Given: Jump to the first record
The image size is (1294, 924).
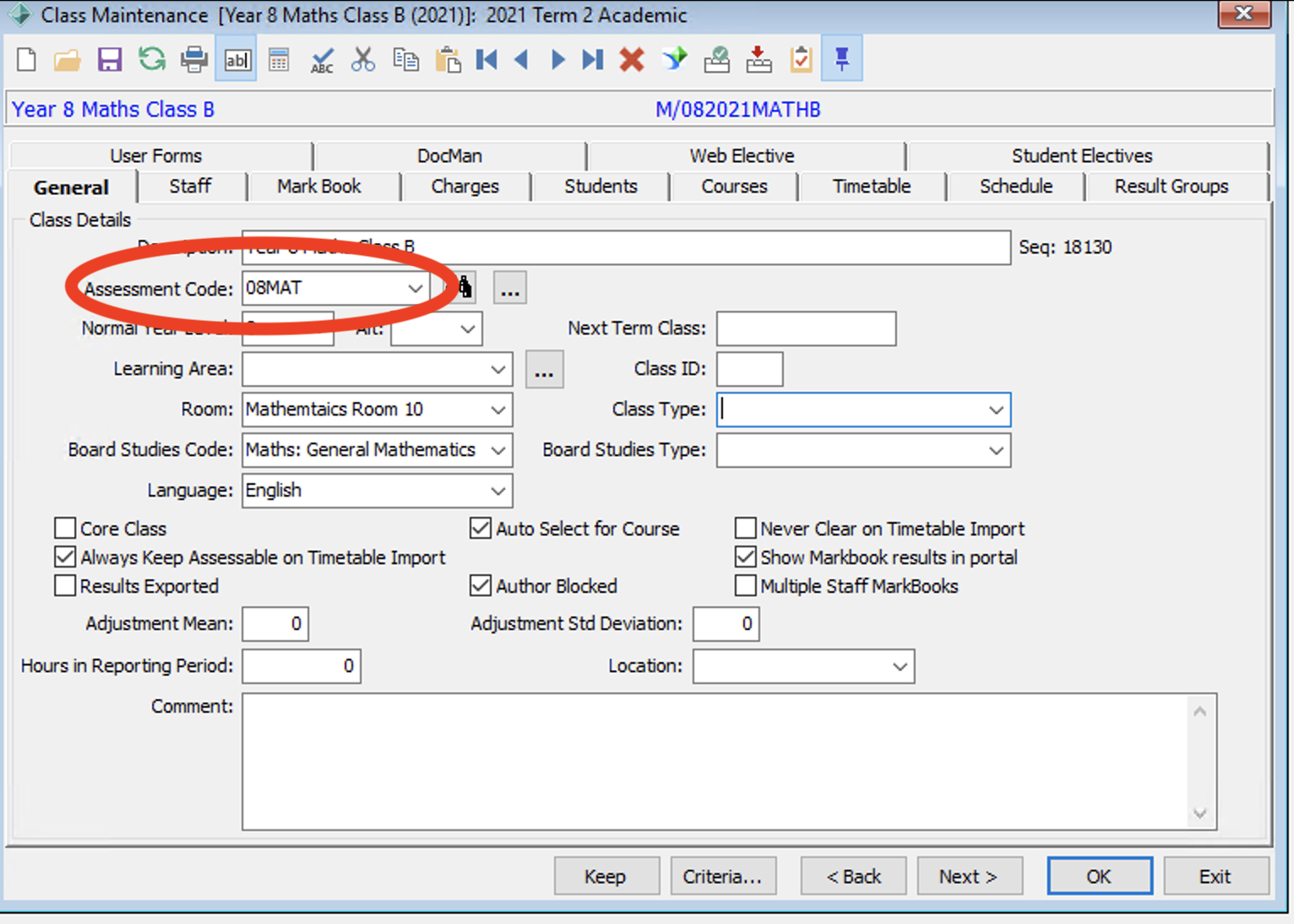Looking at the screenshot, I should pyautogui.click(x=487, y=59).
